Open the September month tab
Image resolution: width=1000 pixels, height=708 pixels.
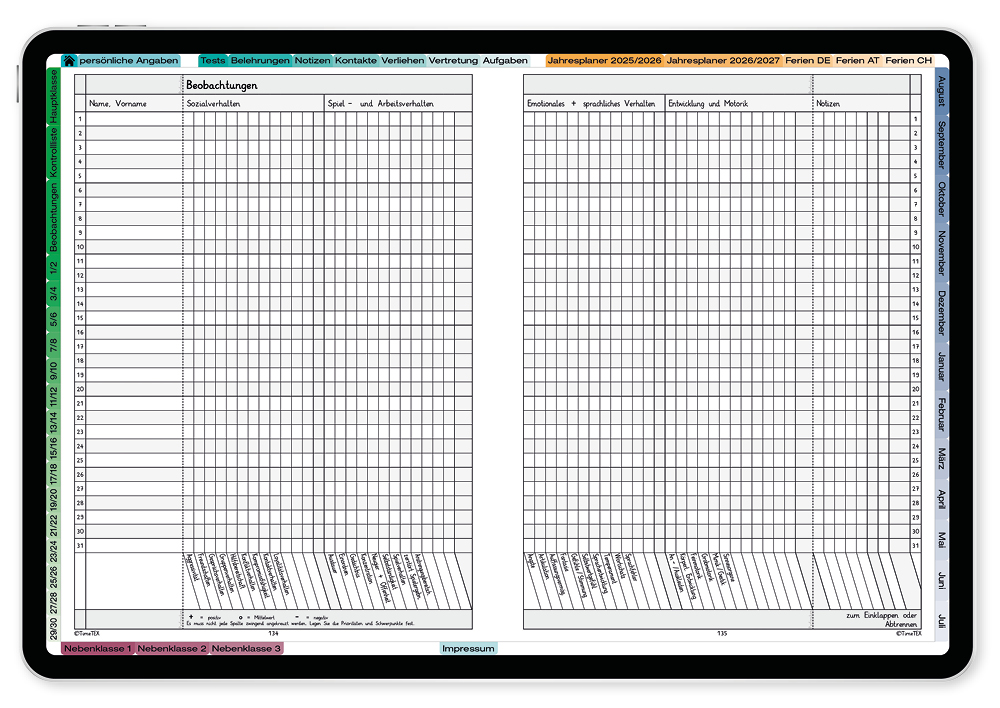[x=941, y=145]
